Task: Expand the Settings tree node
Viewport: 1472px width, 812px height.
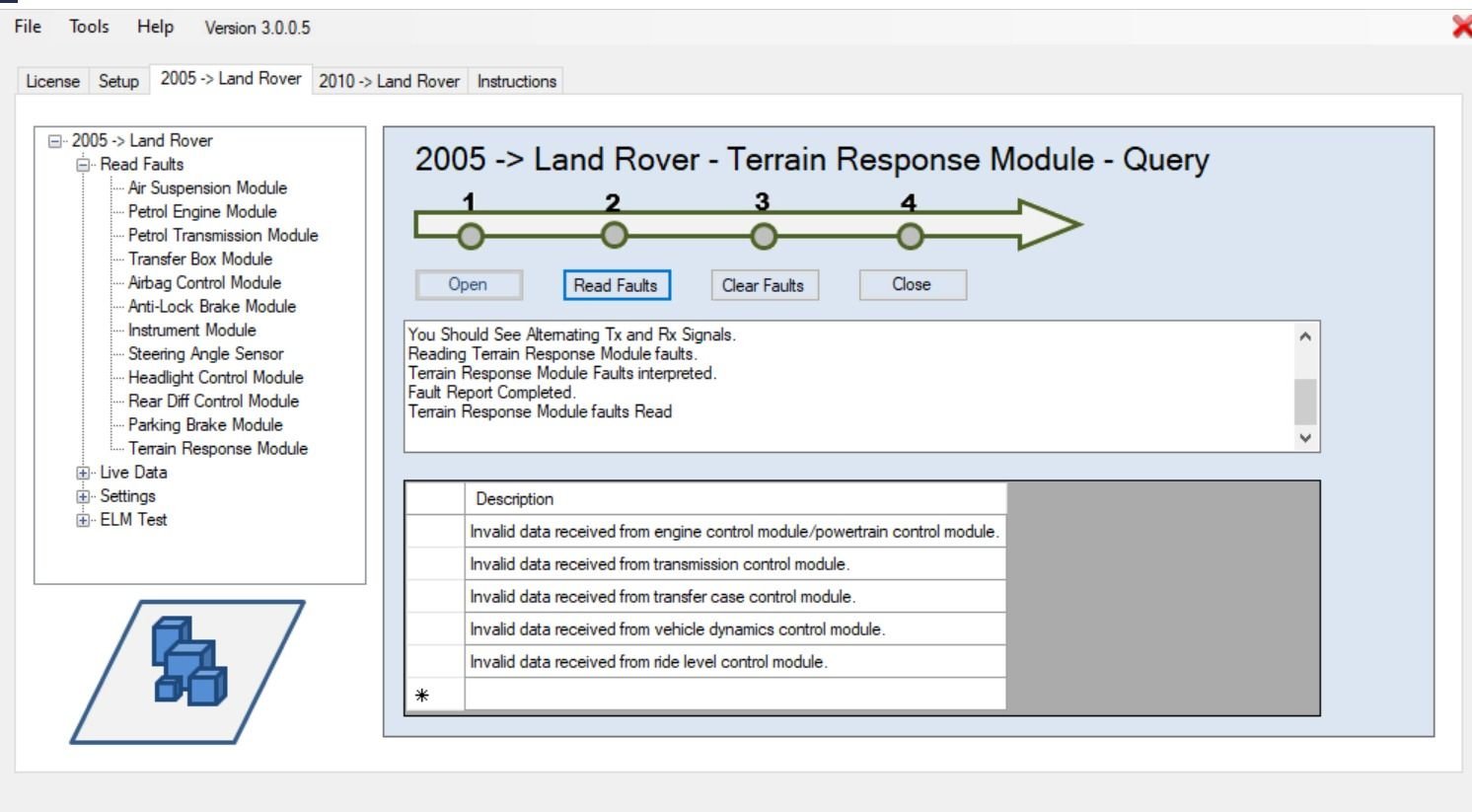Action: click(84, 496)
